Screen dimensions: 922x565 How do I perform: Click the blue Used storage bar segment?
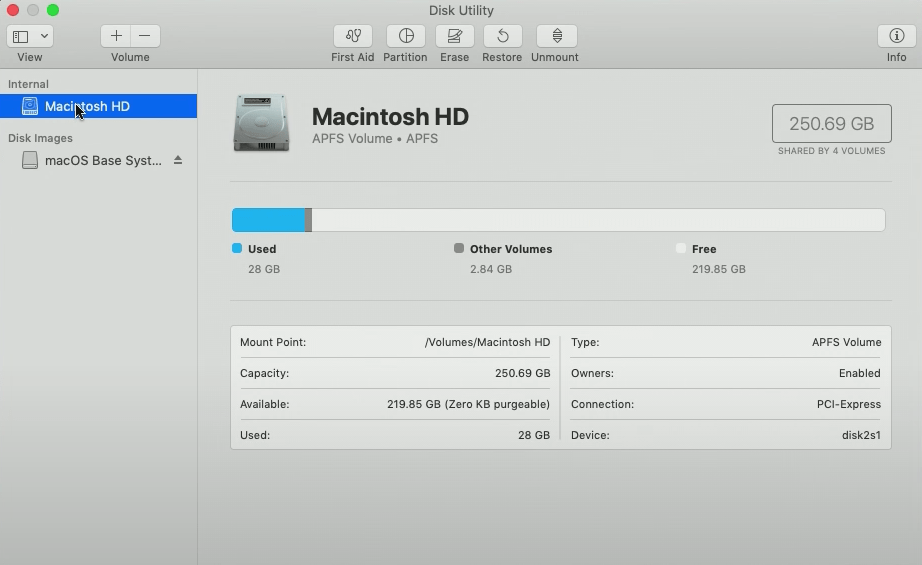[x=268, y=220]
